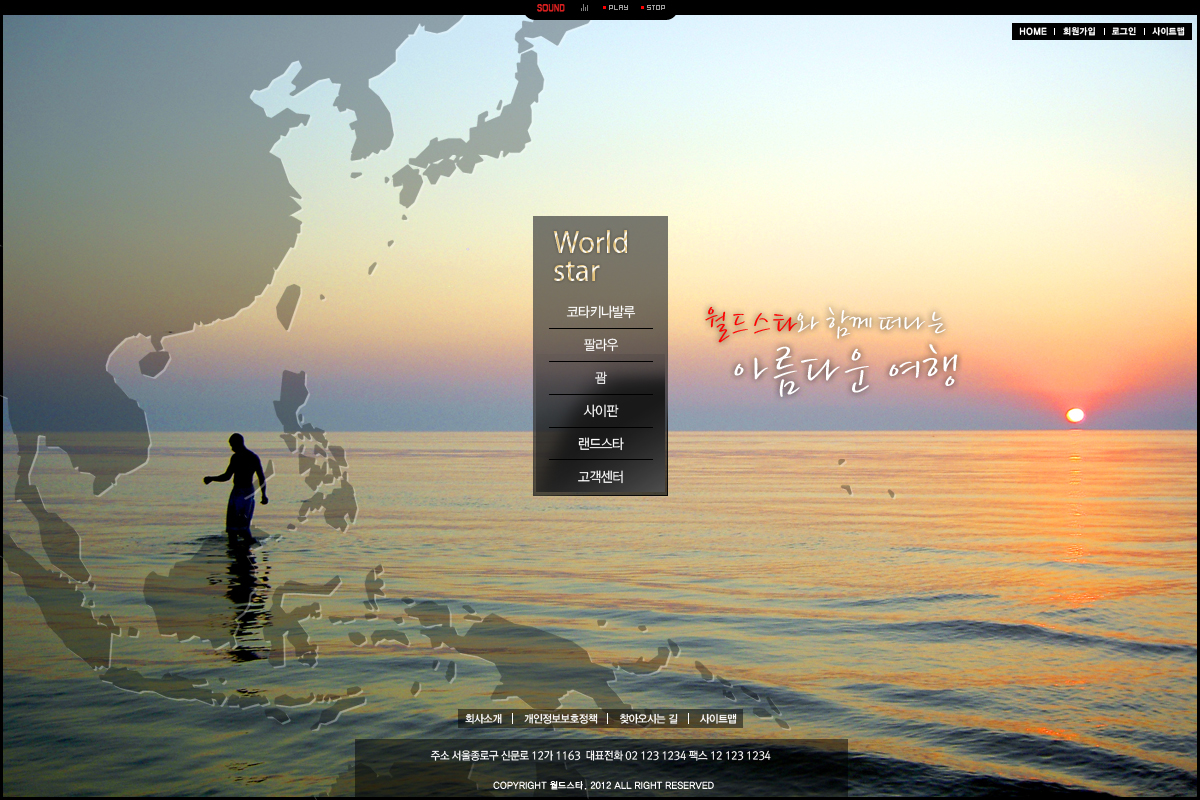Open 사이트맵 in the top-right menu
This screenshot has height=800, width=1200.
[1168, 32]
